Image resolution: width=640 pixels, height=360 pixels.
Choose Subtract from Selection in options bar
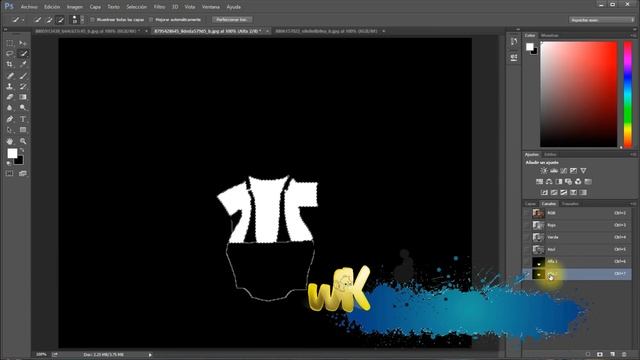[60, 20]
